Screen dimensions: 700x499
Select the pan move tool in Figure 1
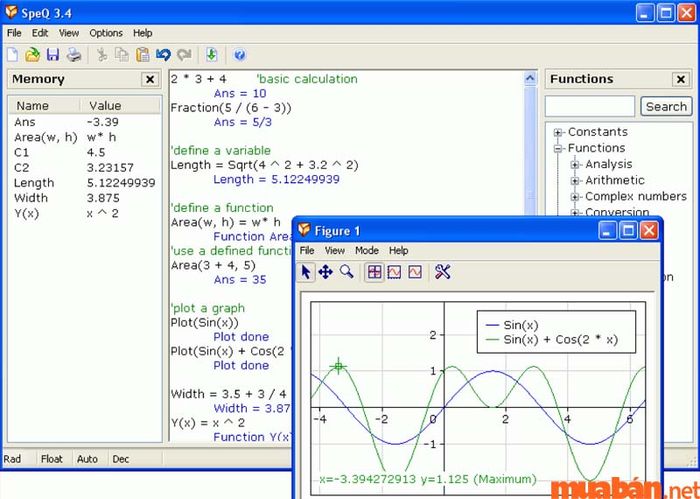coord(325,272)
